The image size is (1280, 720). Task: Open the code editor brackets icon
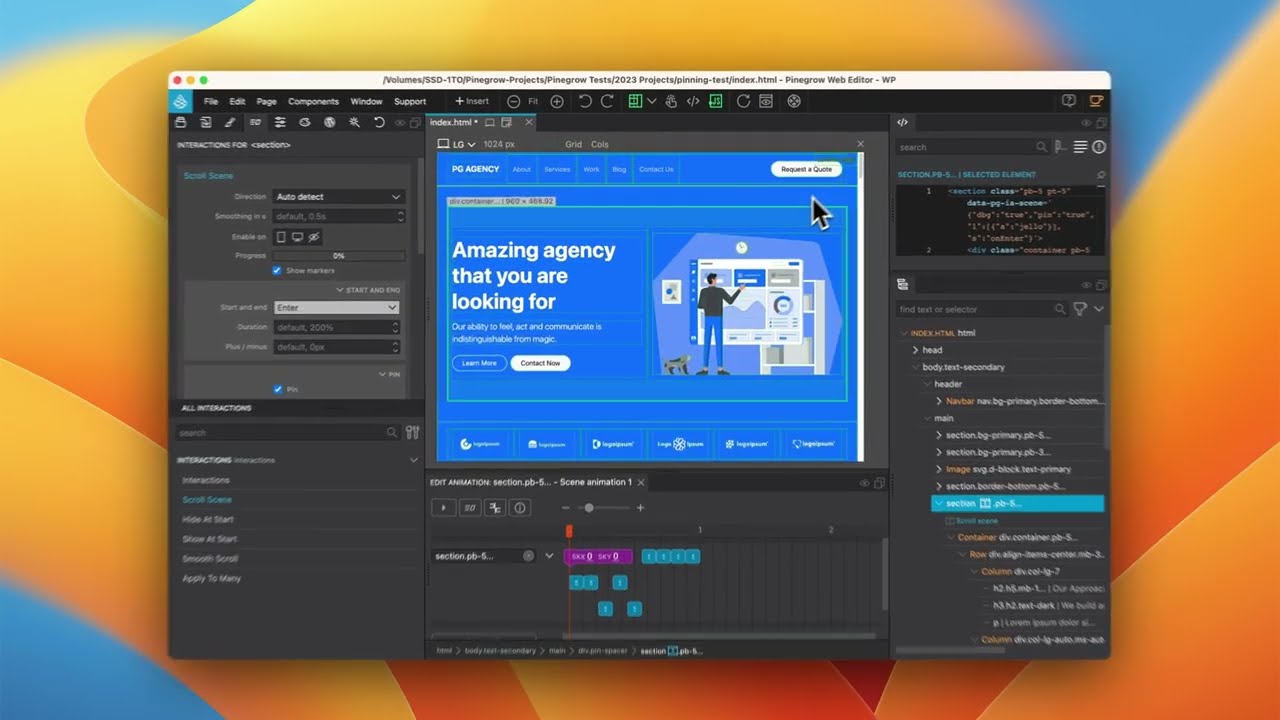(693, 101)
